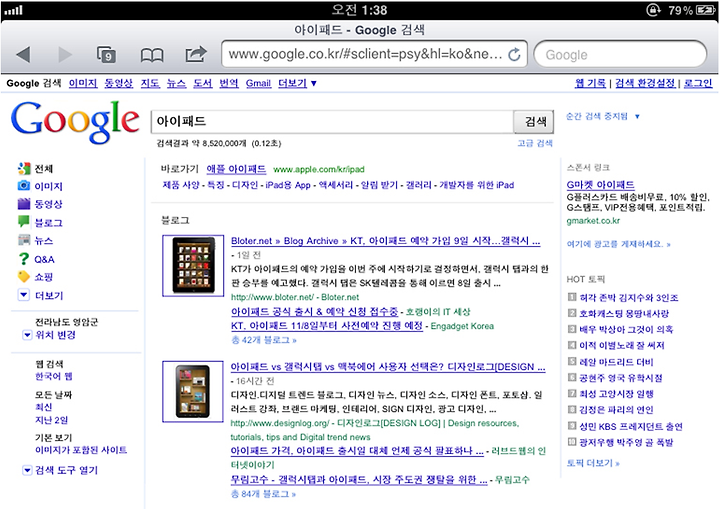Click the icon beside 호화캐스팅 몽땅내사랑
The width and height of the screenshot is (720, 509).
pos(572,313)
